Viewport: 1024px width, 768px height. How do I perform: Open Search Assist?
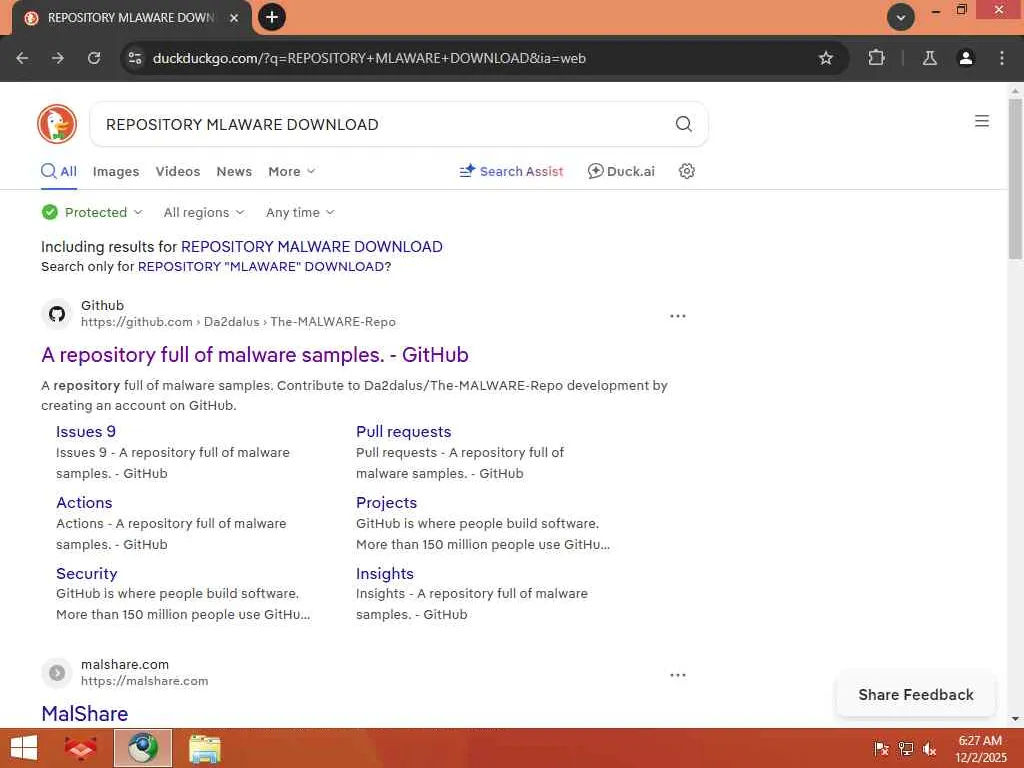tap(511, 171)
